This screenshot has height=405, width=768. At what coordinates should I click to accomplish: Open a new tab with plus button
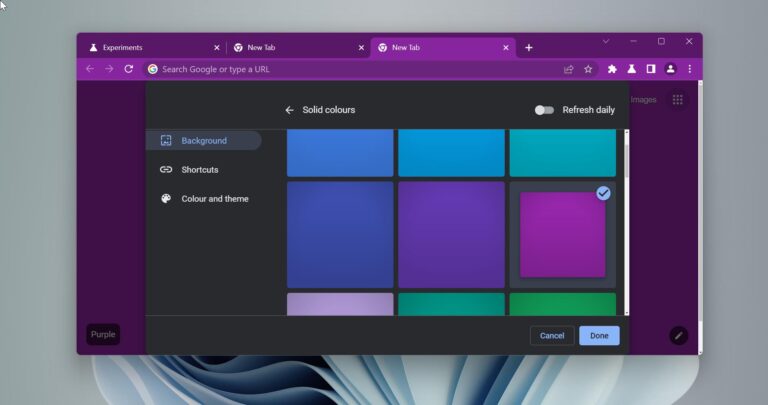[x=528, y=48]
